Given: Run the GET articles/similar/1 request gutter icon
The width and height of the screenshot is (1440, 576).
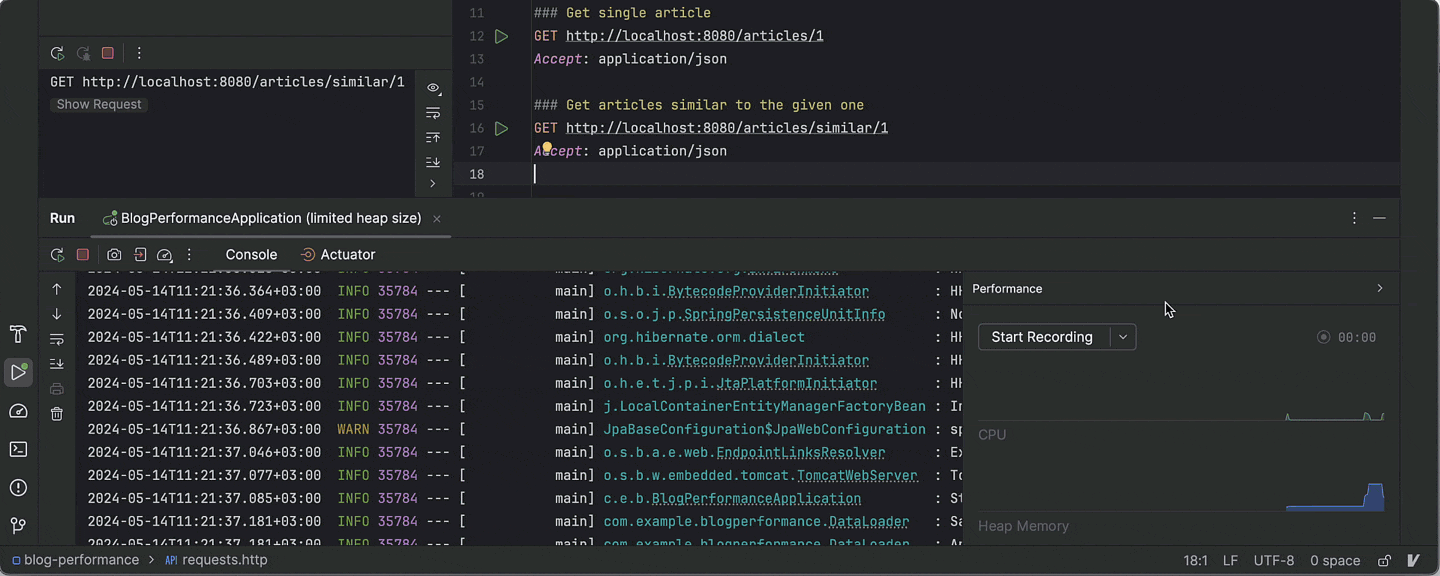Looking at the screenshot, I should (x=501, y=128).
